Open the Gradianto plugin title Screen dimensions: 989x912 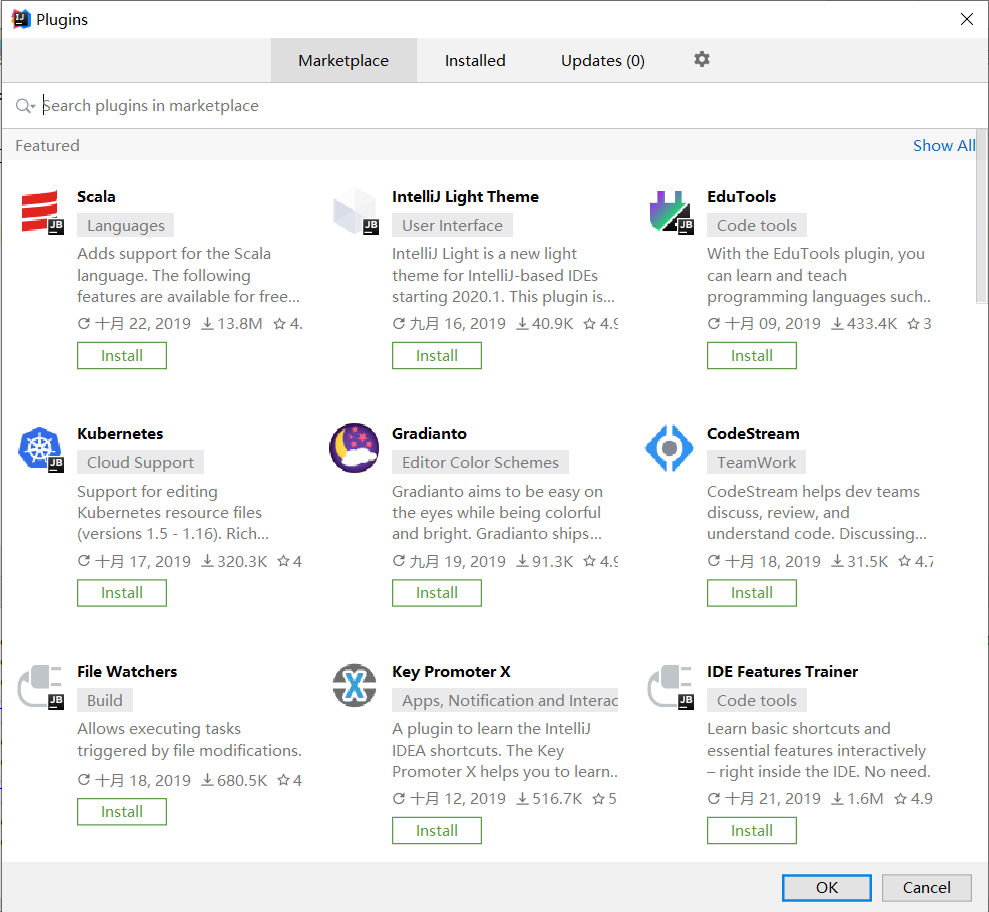click(429, 434)
